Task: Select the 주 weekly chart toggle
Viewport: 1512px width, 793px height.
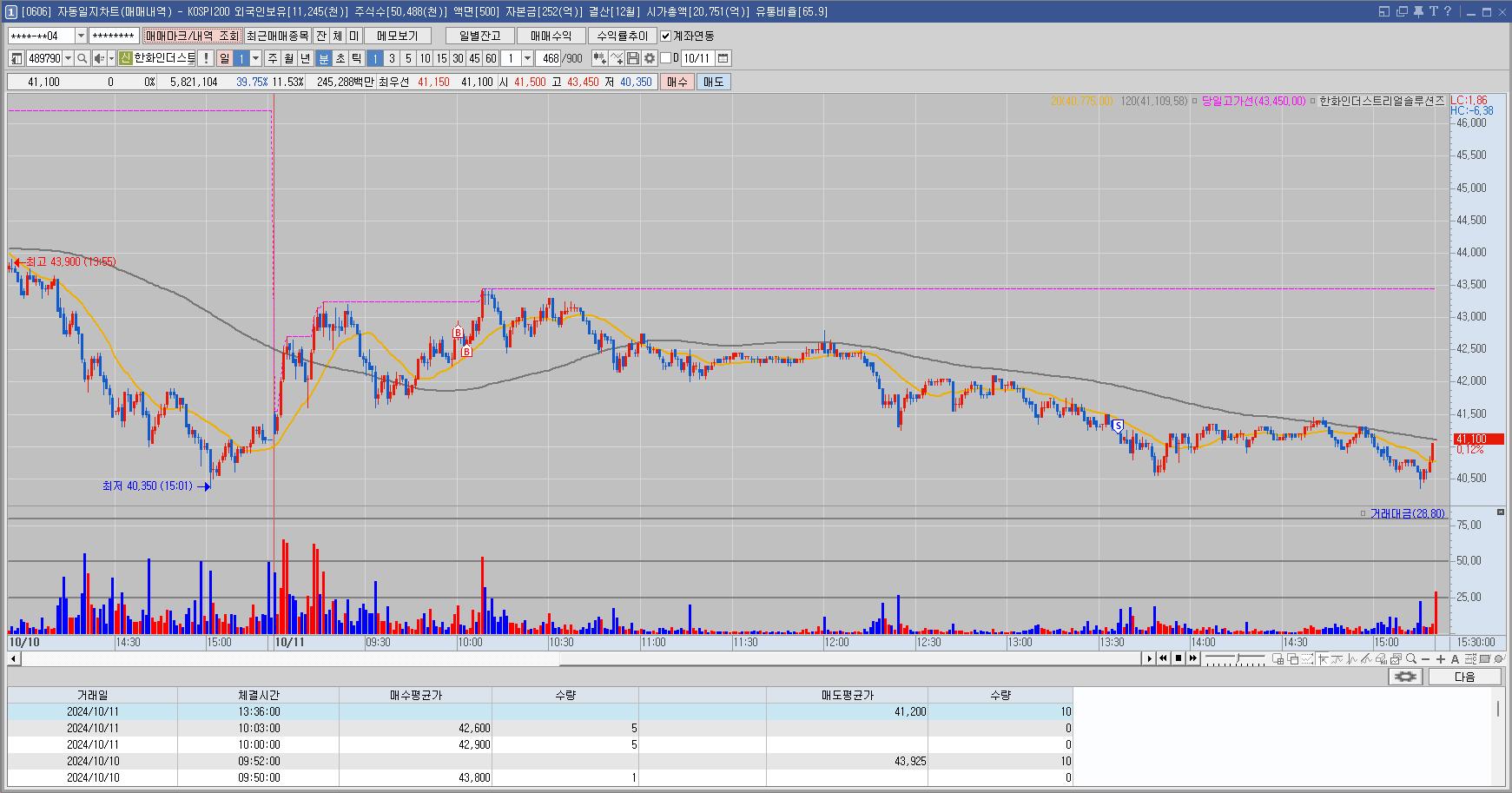Action: [x=273, y=58]
